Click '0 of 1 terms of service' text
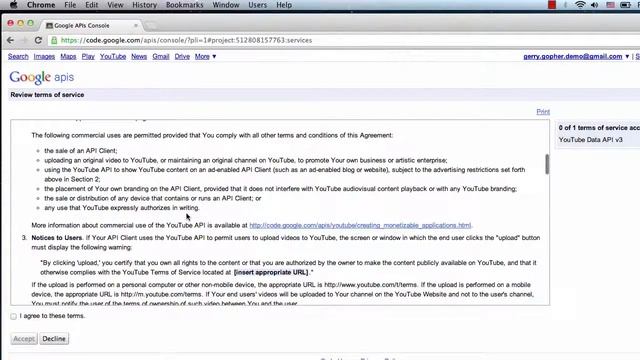The height and width of the screenshot is (360, 640). pos(599,128)
